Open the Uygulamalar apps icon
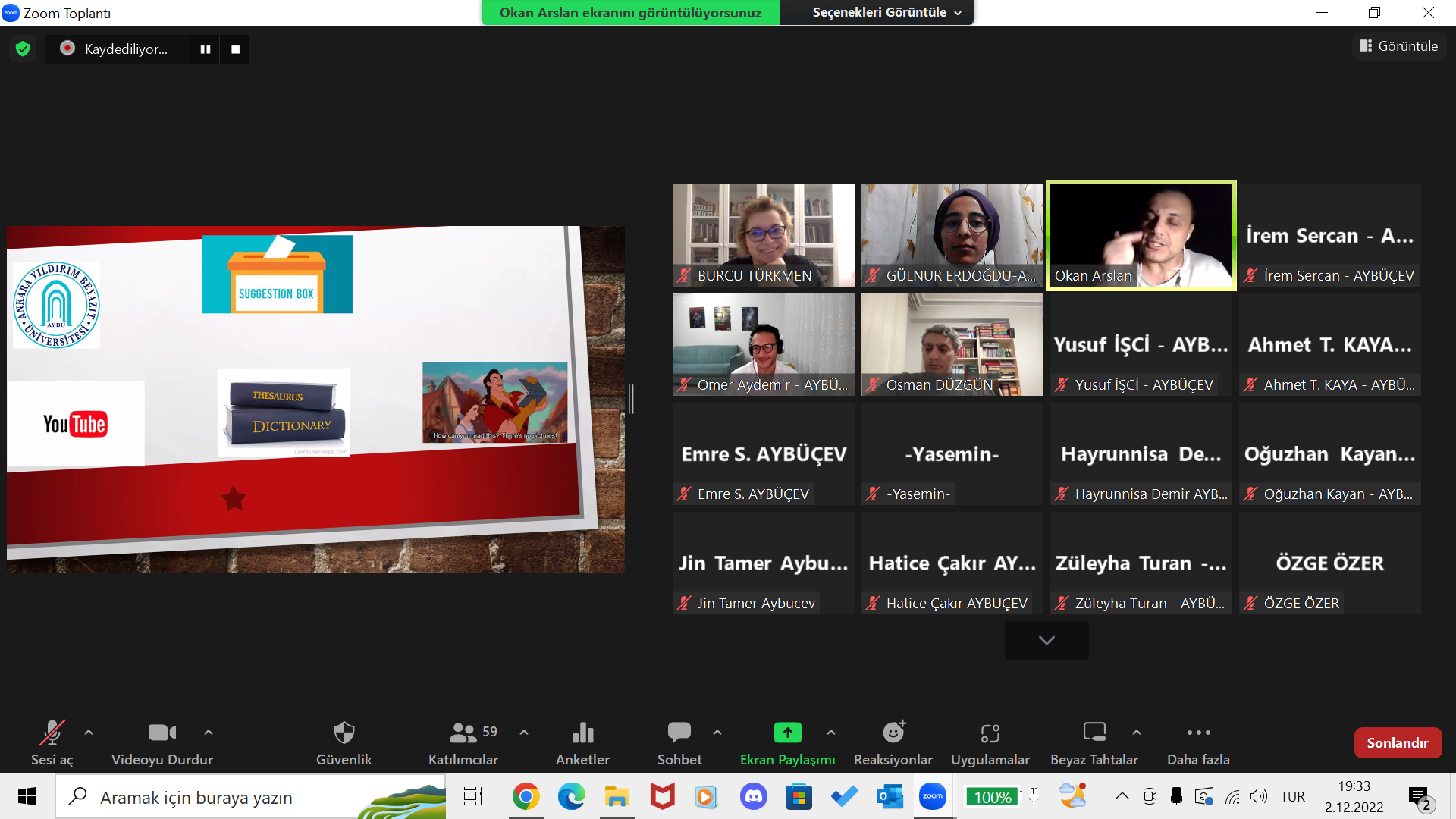1456x819 pixels. (x=990, y=733)
